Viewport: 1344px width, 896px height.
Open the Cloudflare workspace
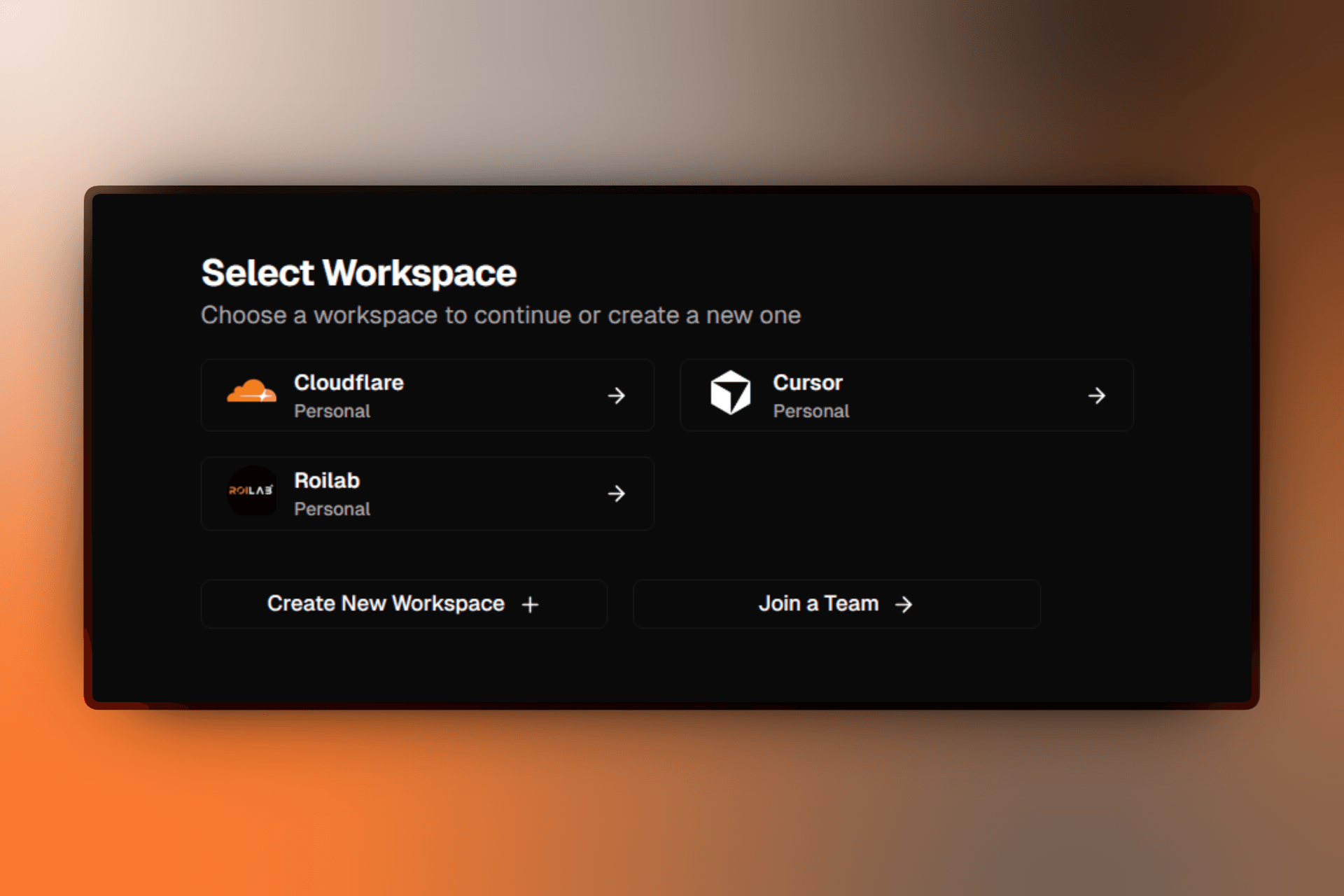[427, 395]
